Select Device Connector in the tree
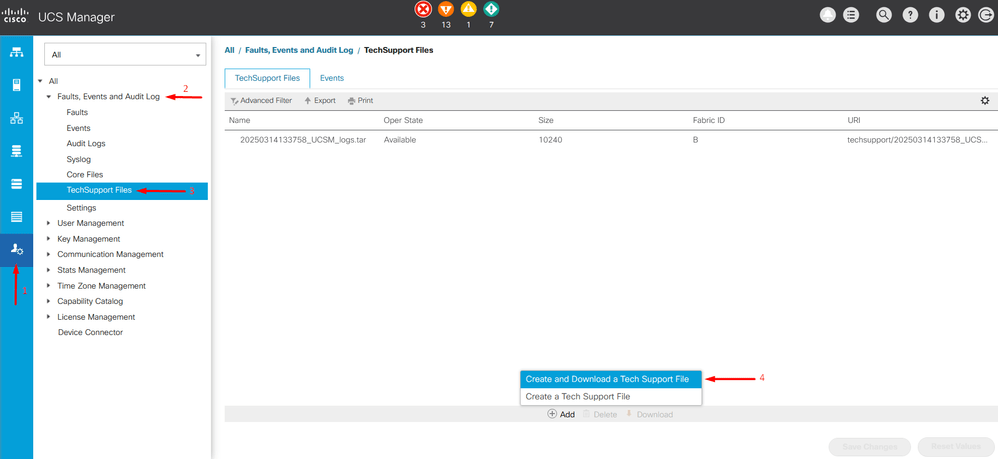 (90, 332)
